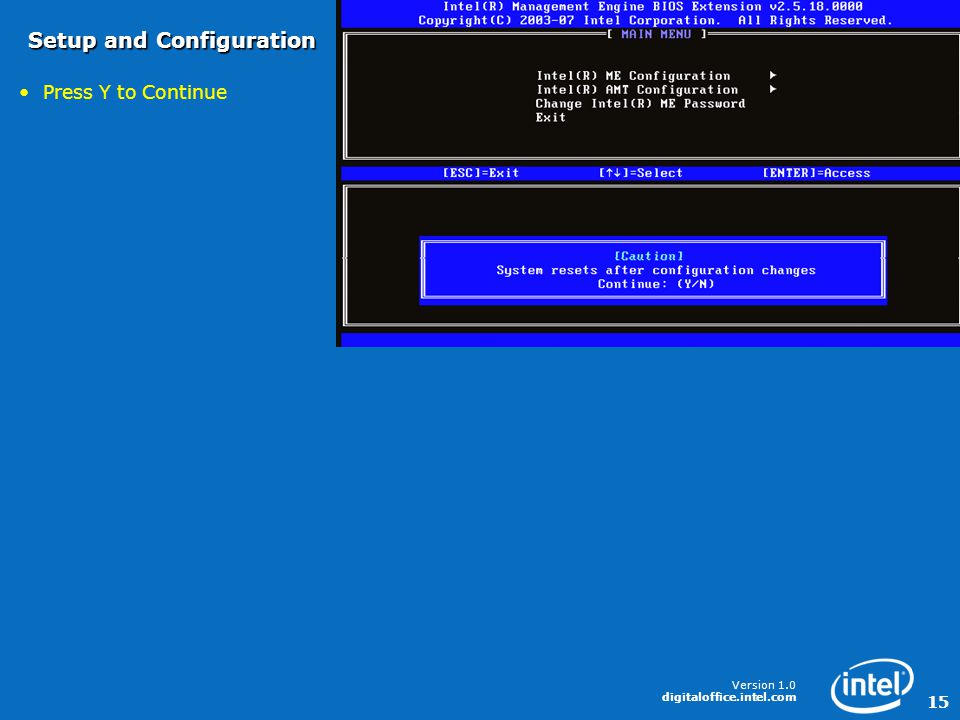Click the [ENTER]=Access hint
This screenshot has height=720, width=960.
pos(816,173)
